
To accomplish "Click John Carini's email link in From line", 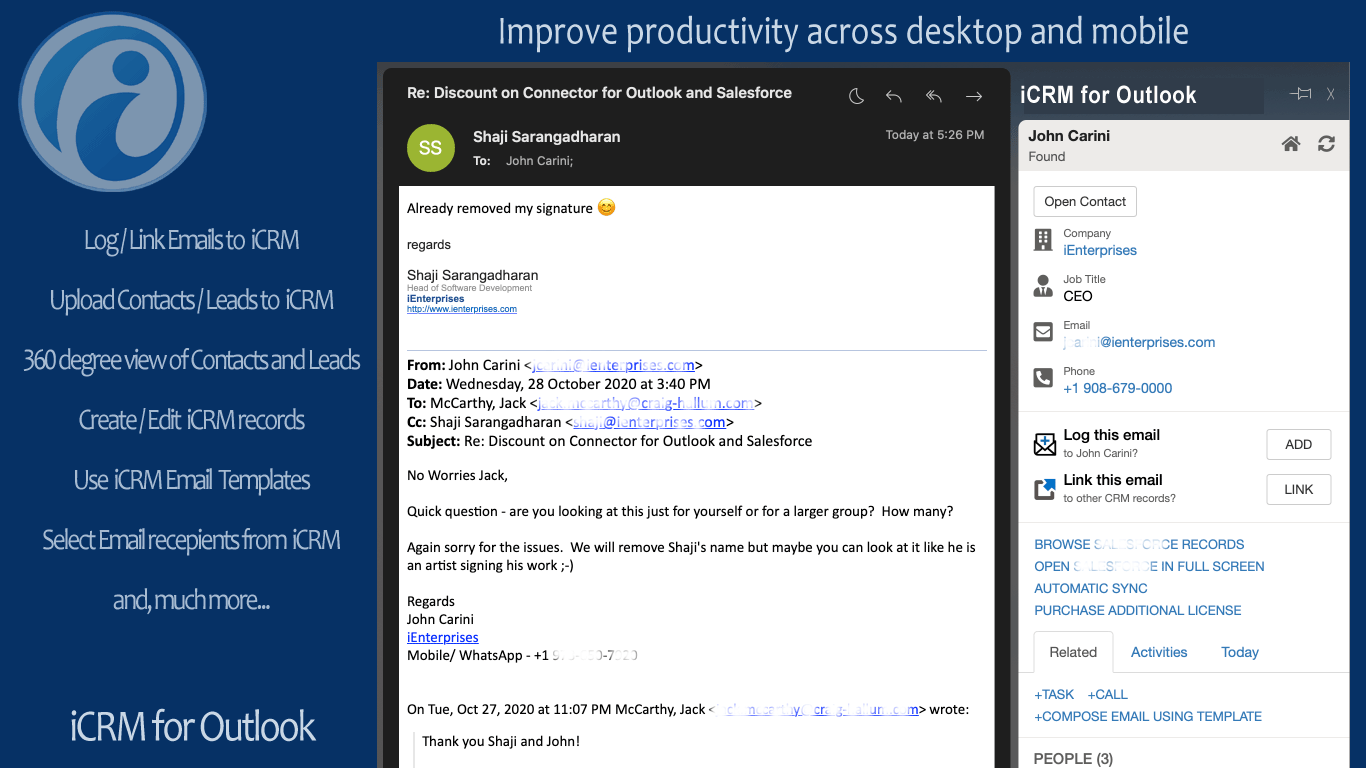I will [613, 366].
